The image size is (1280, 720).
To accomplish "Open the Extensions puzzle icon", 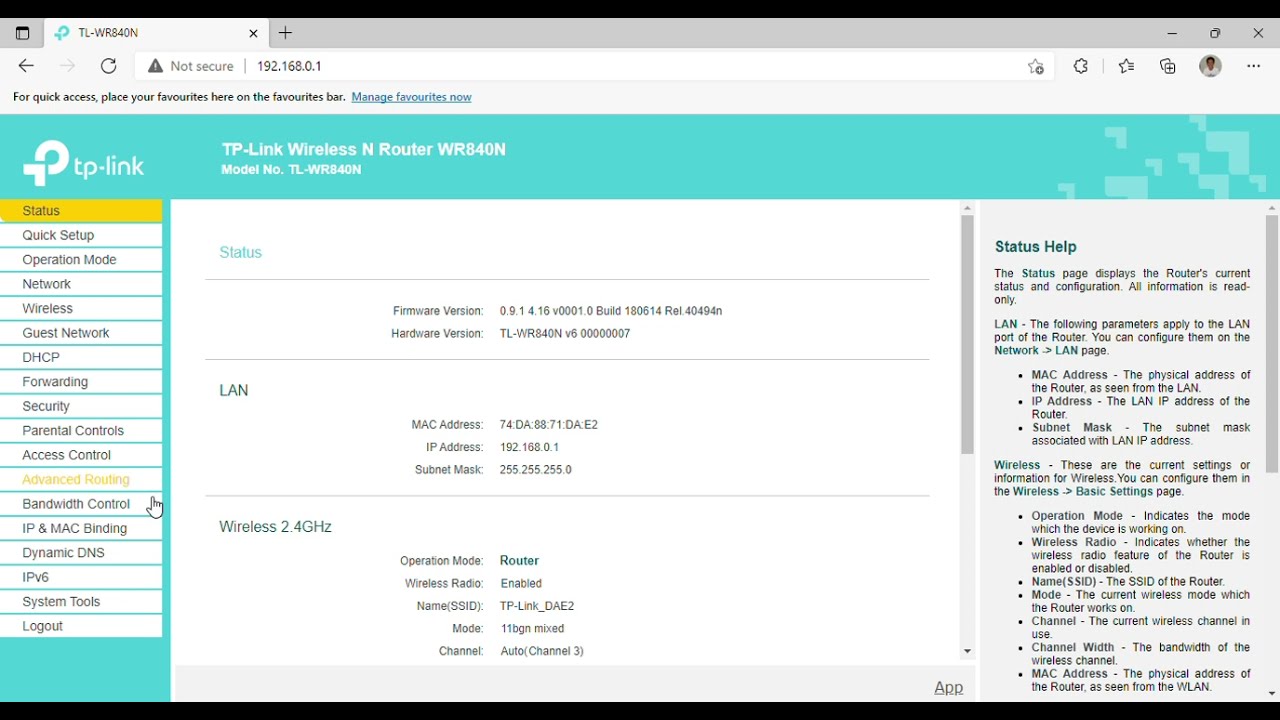I will (1081, 66).
